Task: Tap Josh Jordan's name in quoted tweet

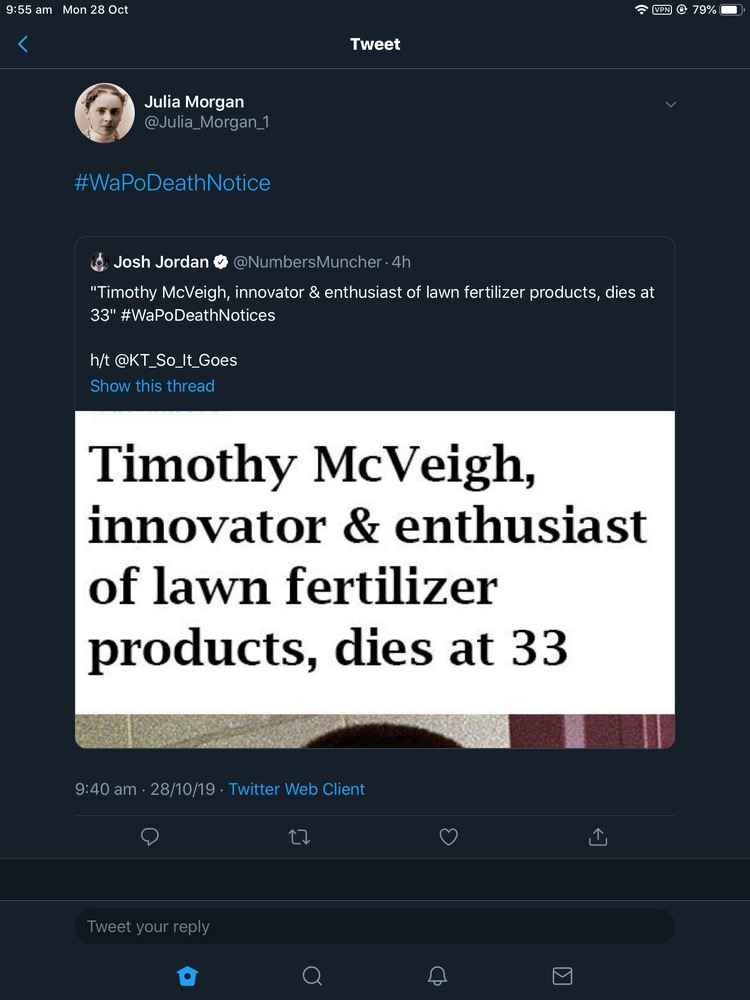Action: point(161,262)
